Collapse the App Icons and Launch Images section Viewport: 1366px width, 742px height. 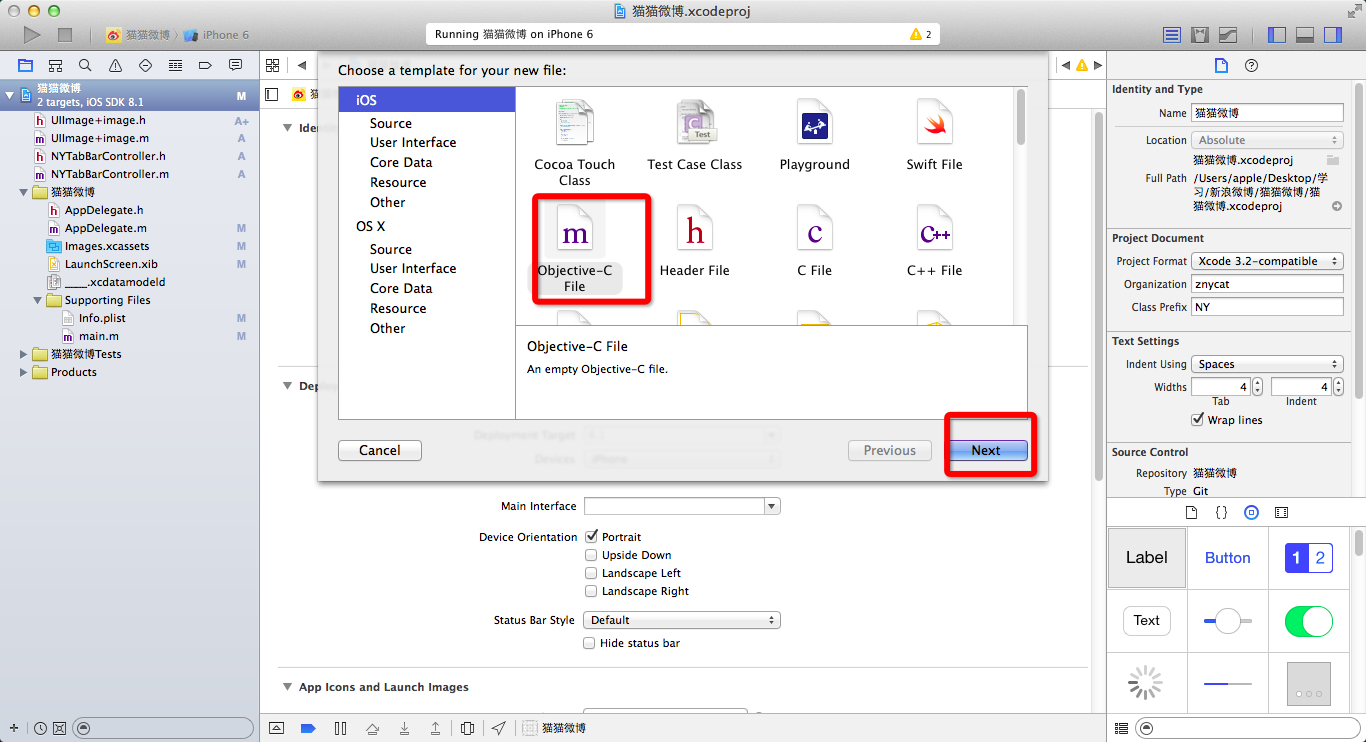point(287,687)
